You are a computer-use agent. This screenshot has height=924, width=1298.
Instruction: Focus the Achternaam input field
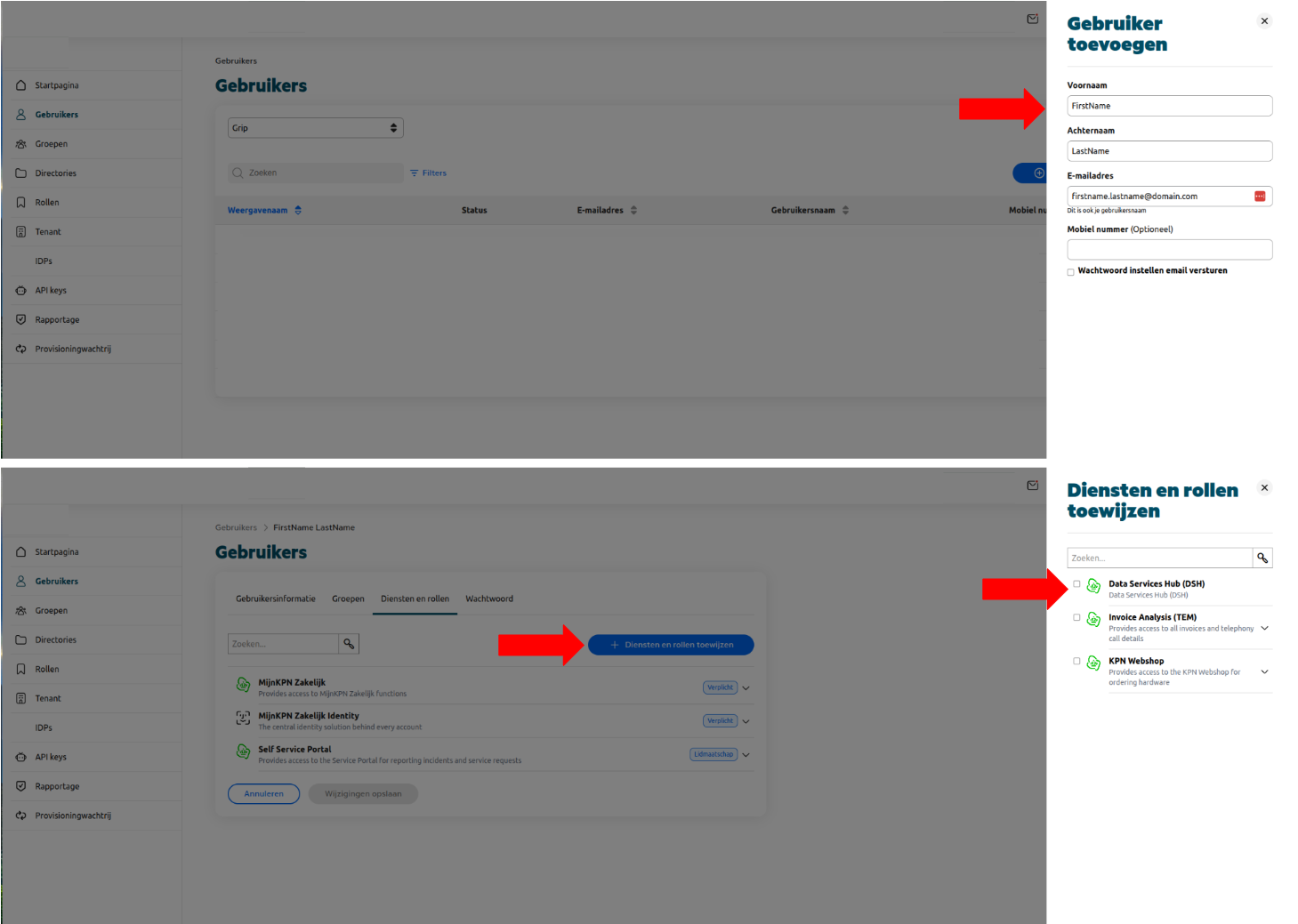click(1170, 151)
